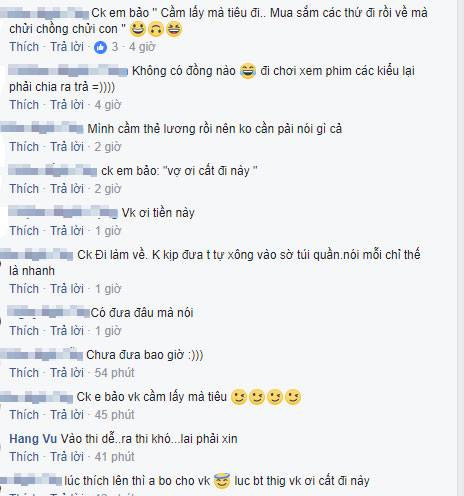Open Hang Vu's profile link
The image size is (464, 496).
point(33,439)
